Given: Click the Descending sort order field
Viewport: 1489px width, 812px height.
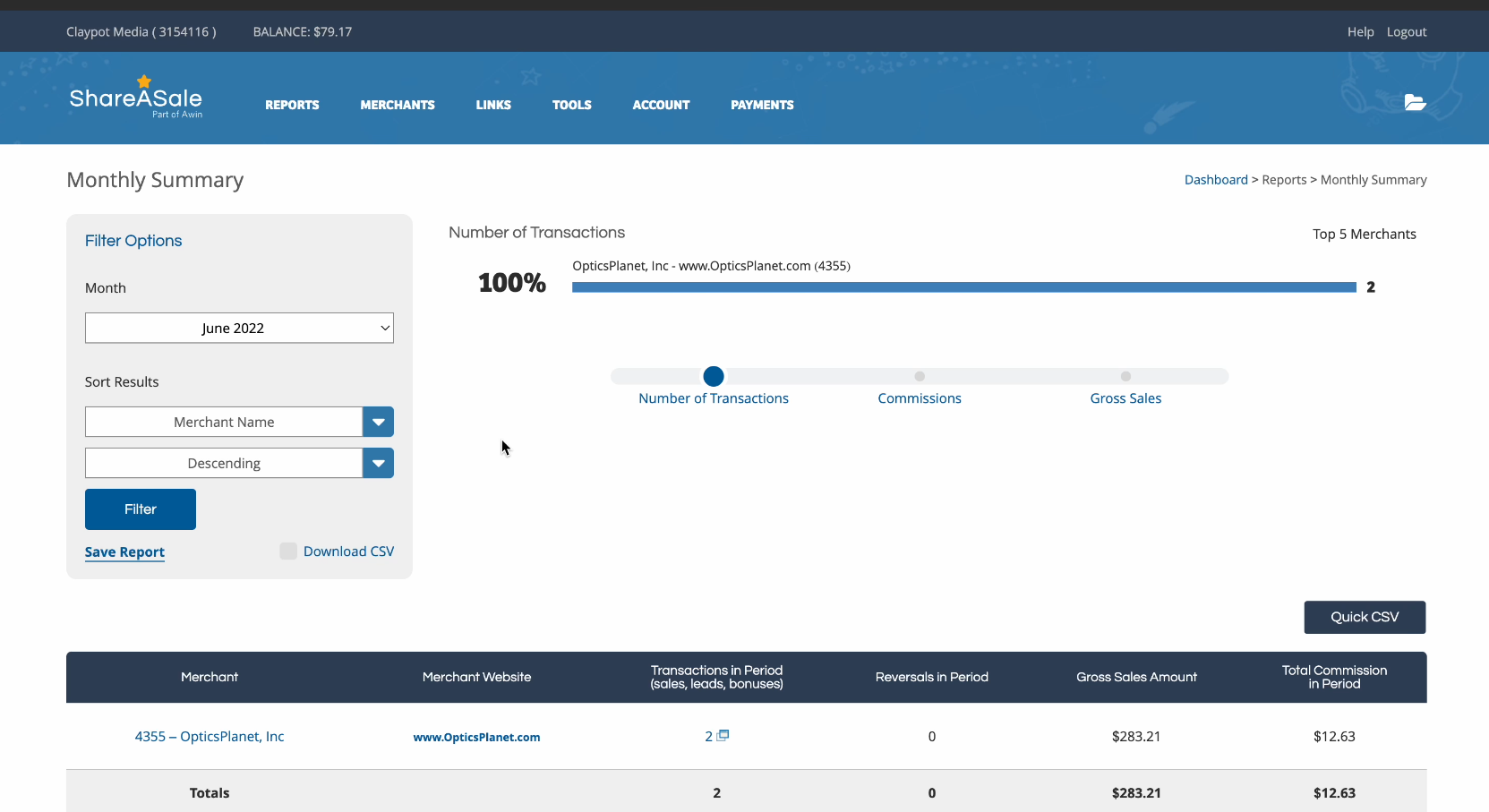Looking at the screenshot, I should [224, 463].
